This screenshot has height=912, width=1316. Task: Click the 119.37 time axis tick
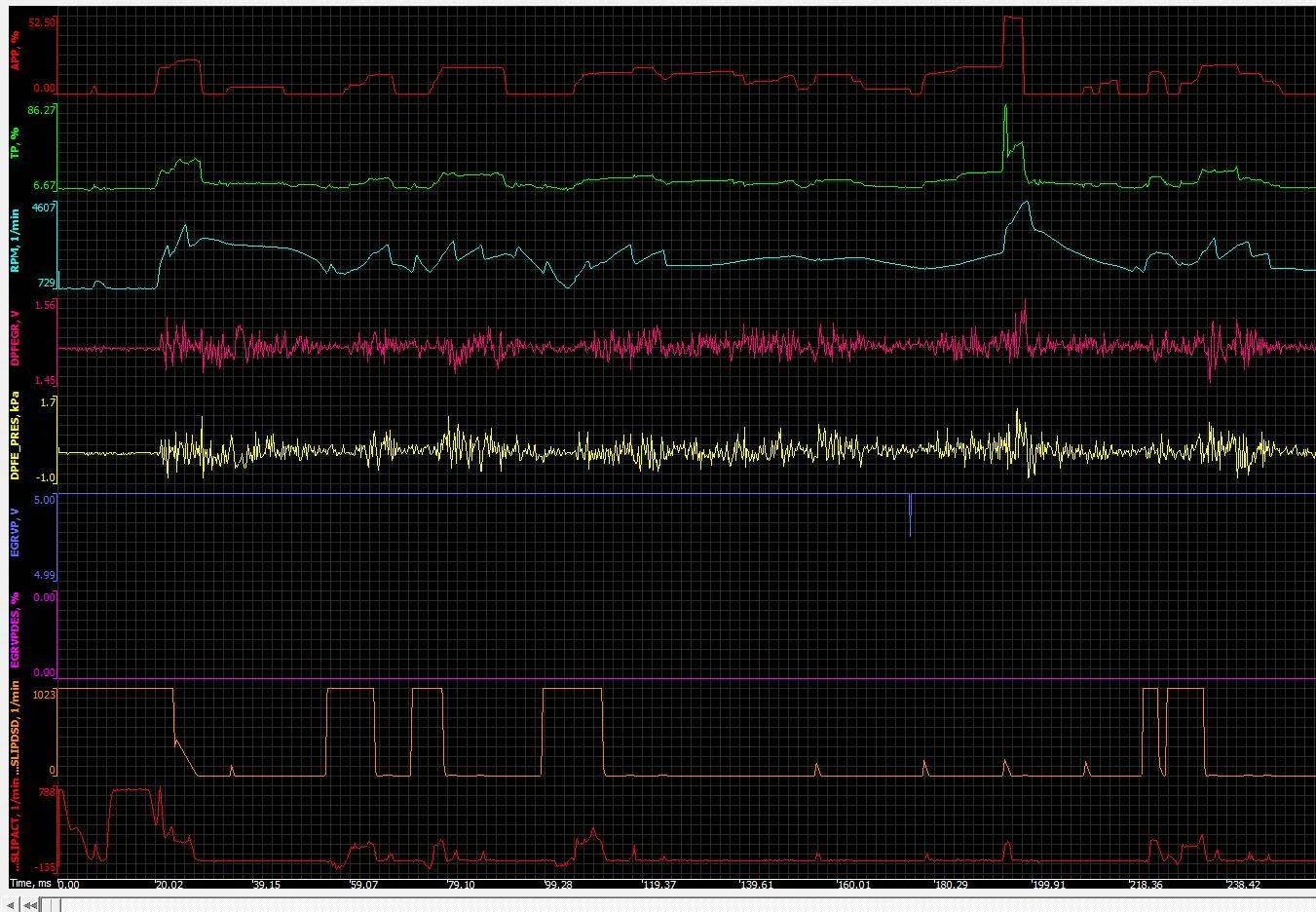[x=659, y=885]
